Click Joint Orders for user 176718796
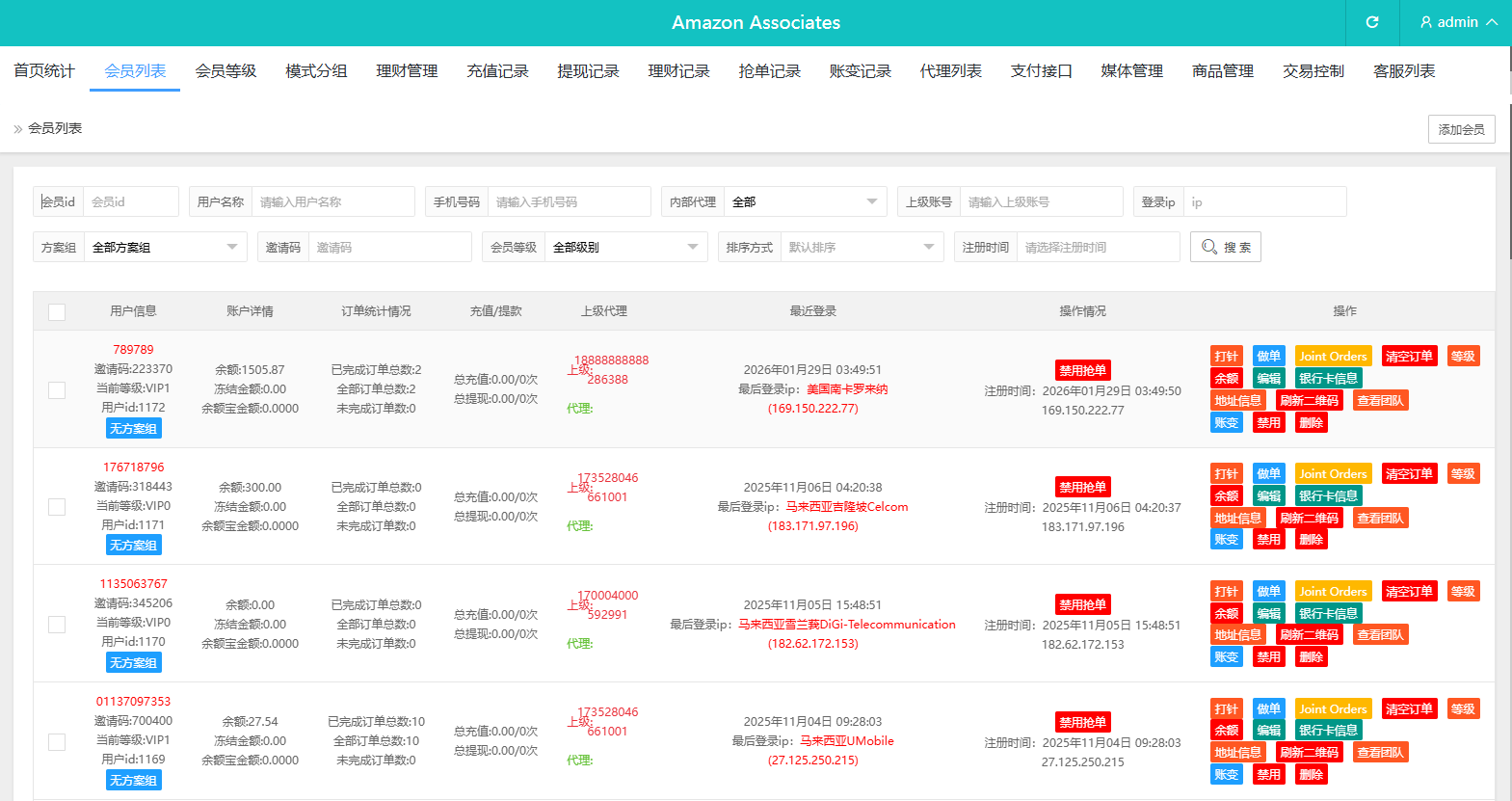The height and width of the screenshot is (801, 1512). (x=1333, y=473)
